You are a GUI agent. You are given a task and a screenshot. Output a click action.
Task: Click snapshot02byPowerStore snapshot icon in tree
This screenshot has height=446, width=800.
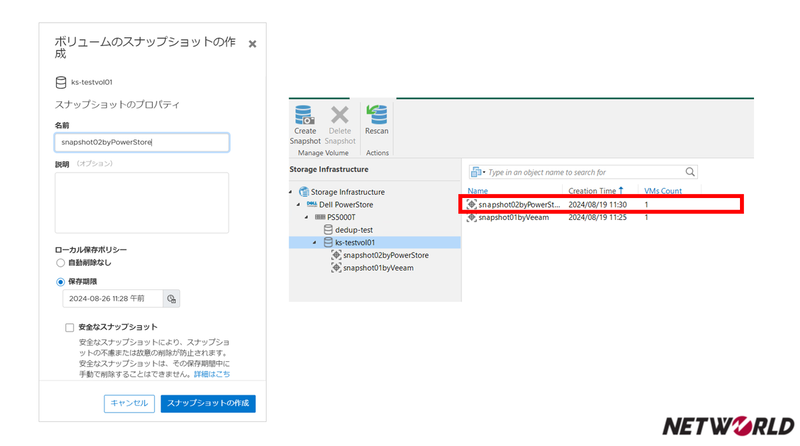coord(336,255)
